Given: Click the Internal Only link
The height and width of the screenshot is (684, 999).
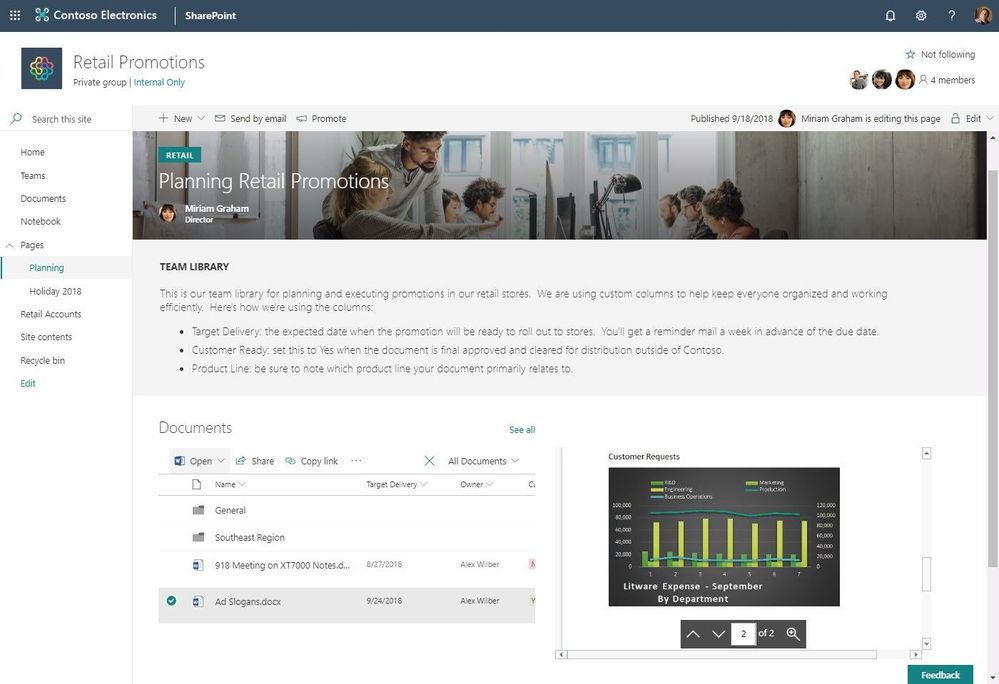Looking at the screenshot, I should point(159,82).
